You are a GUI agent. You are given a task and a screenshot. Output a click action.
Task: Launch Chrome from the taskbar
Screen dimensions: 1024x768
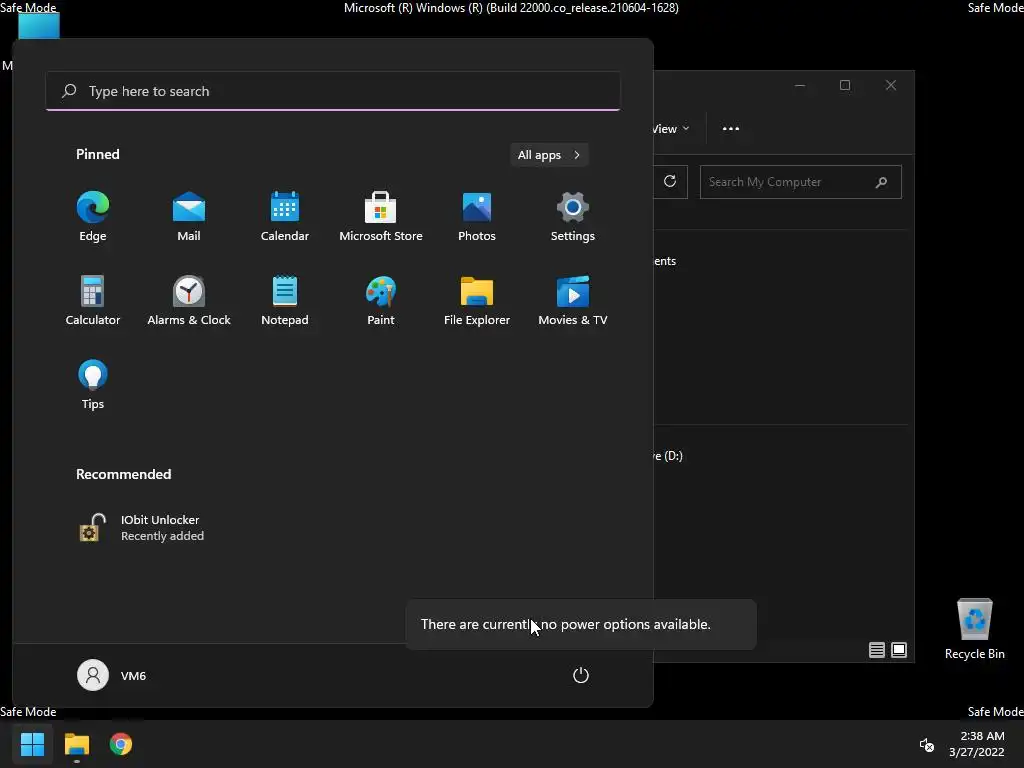[121, 744]
